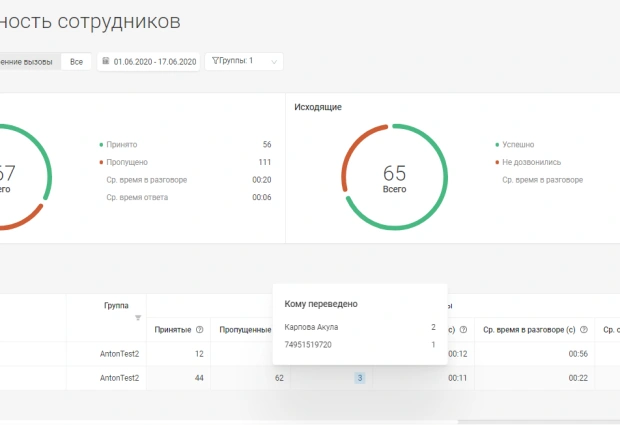Click the red dot beside Не дозвонились legend
620x425 pixels.
pos(496,162)
